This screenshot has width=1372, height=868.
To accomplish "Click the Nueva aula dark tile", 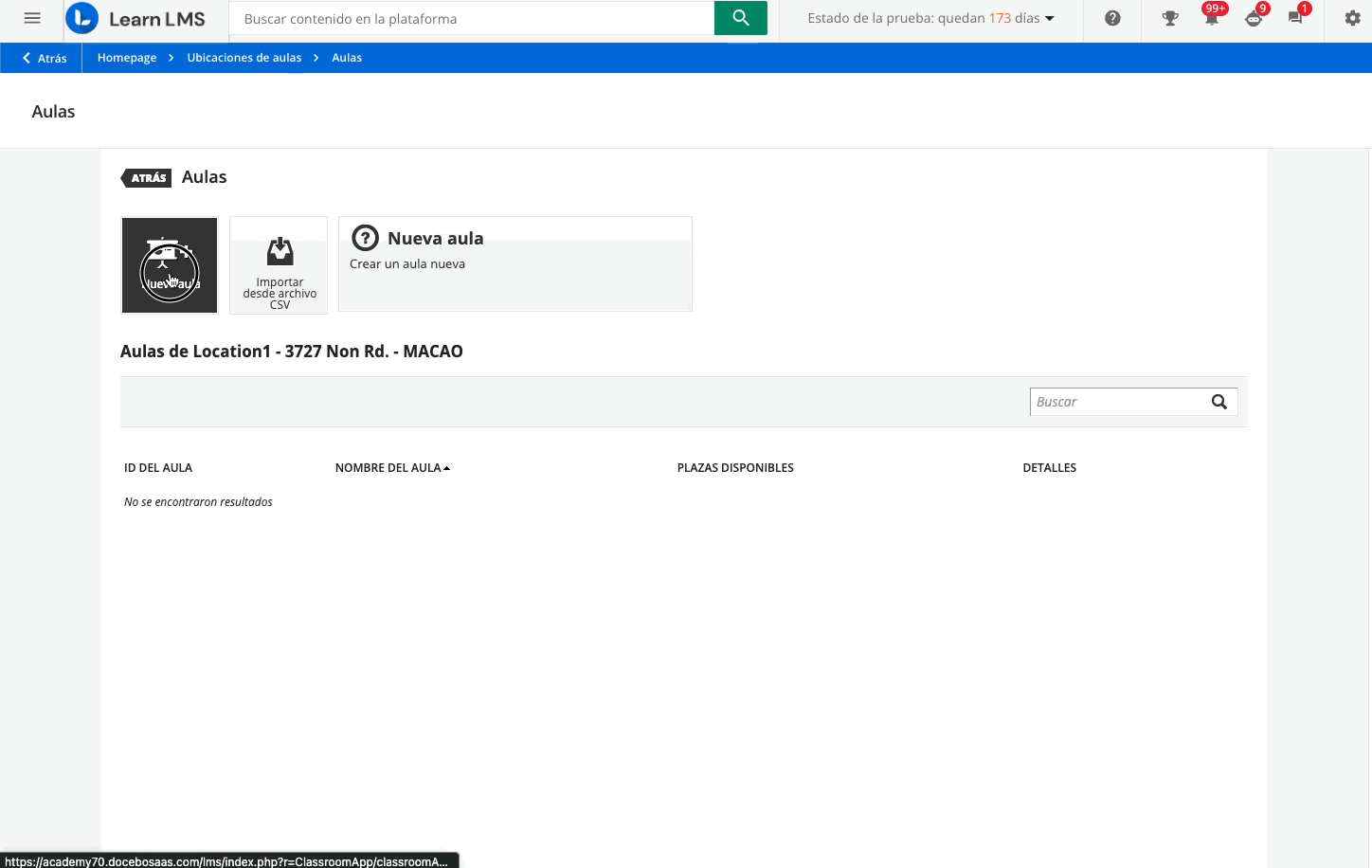I will tap(170, 265).
